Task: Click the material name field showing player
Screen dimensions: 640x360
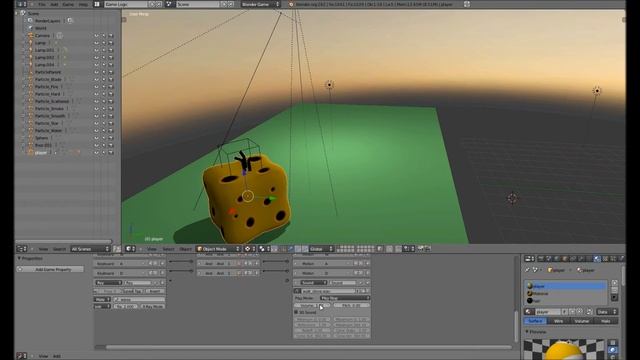Action: 548,312
